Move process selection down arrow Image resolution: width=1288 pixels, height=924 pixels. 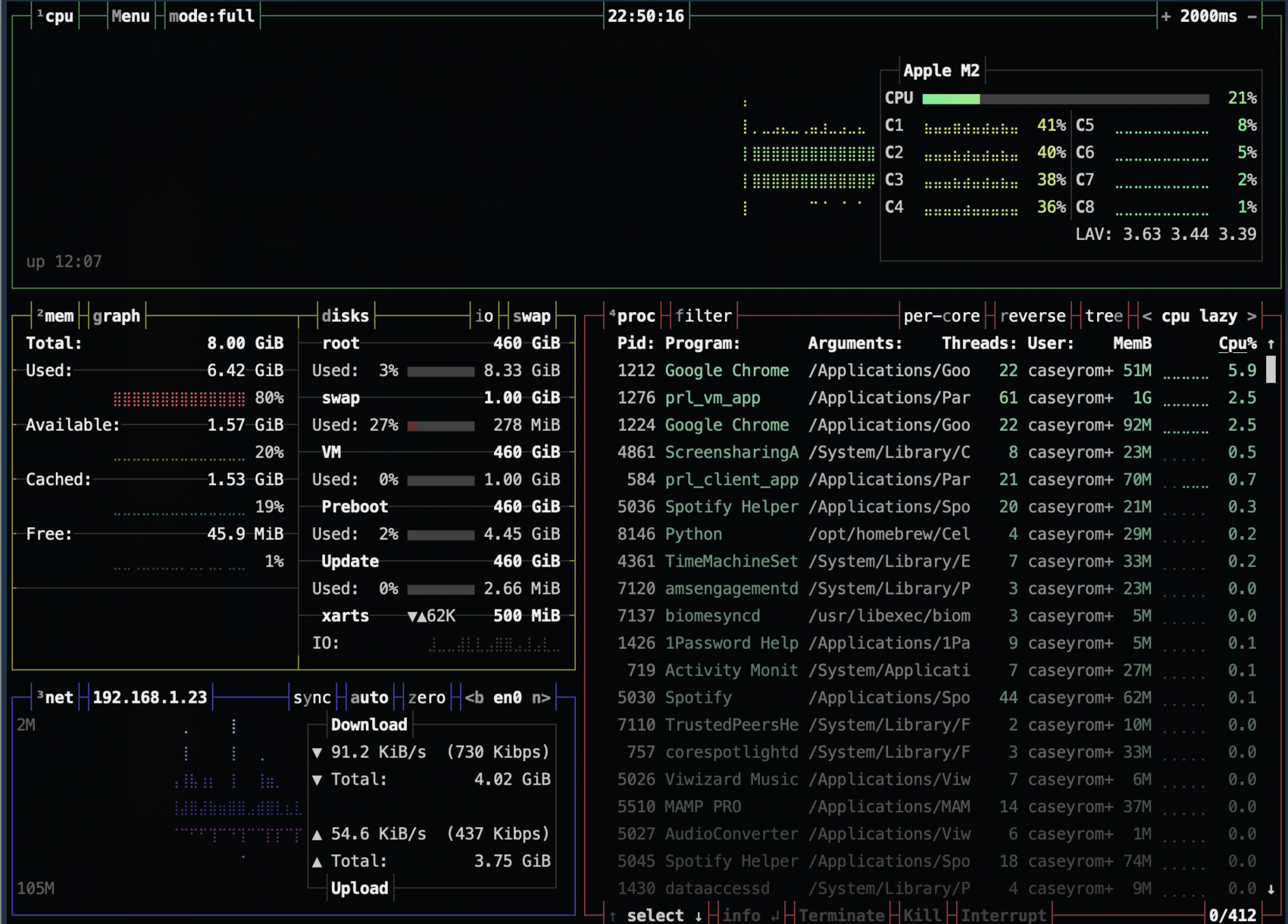pyautogui.click(x=699, y=916)
